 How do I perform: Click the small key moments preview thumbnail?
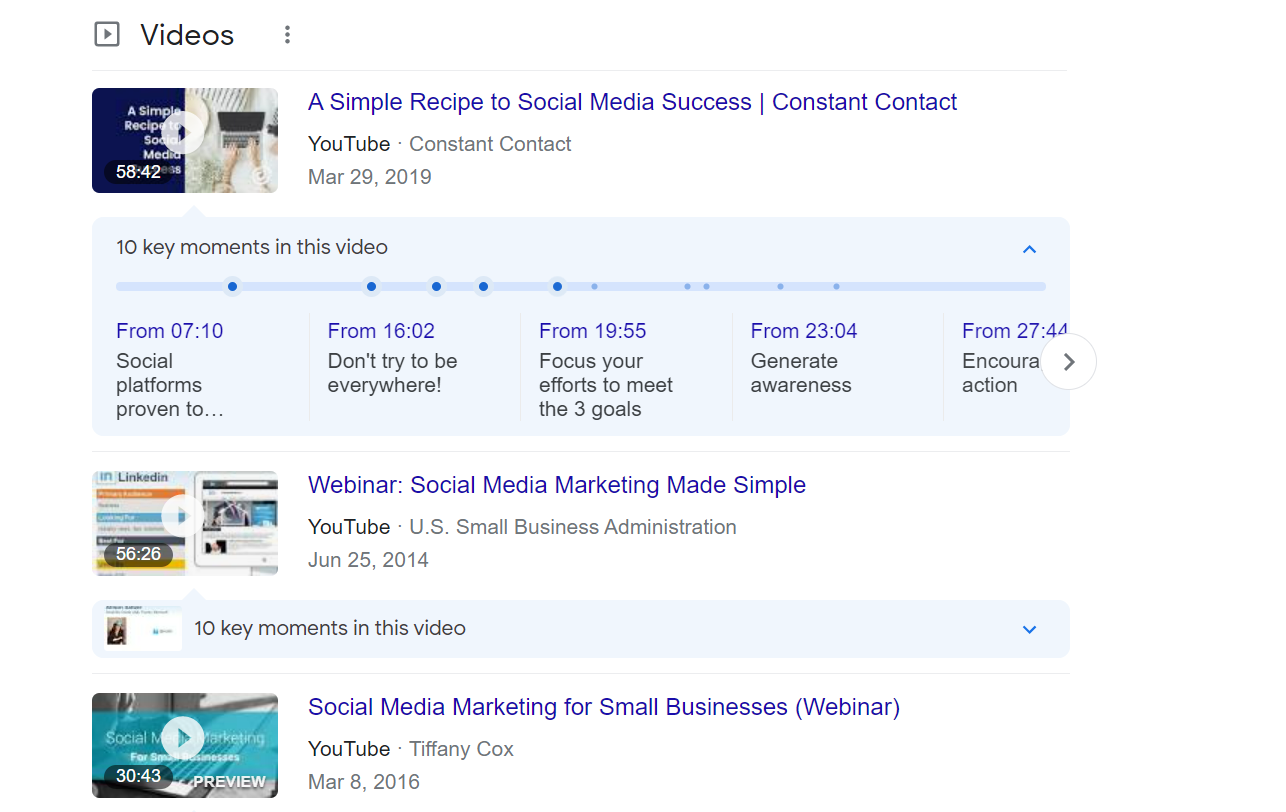tap(143, 630)
